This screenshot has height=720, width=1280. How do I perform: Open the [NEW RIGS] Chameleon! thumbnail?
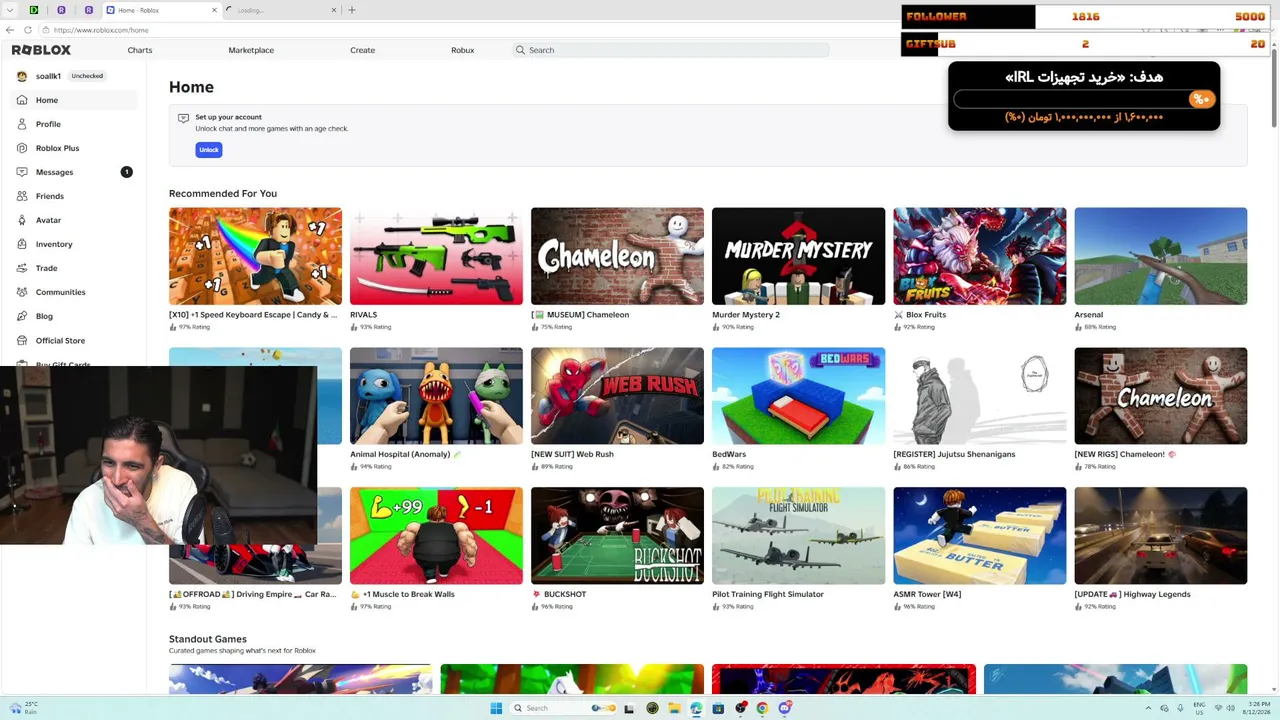coord(1160,396)
